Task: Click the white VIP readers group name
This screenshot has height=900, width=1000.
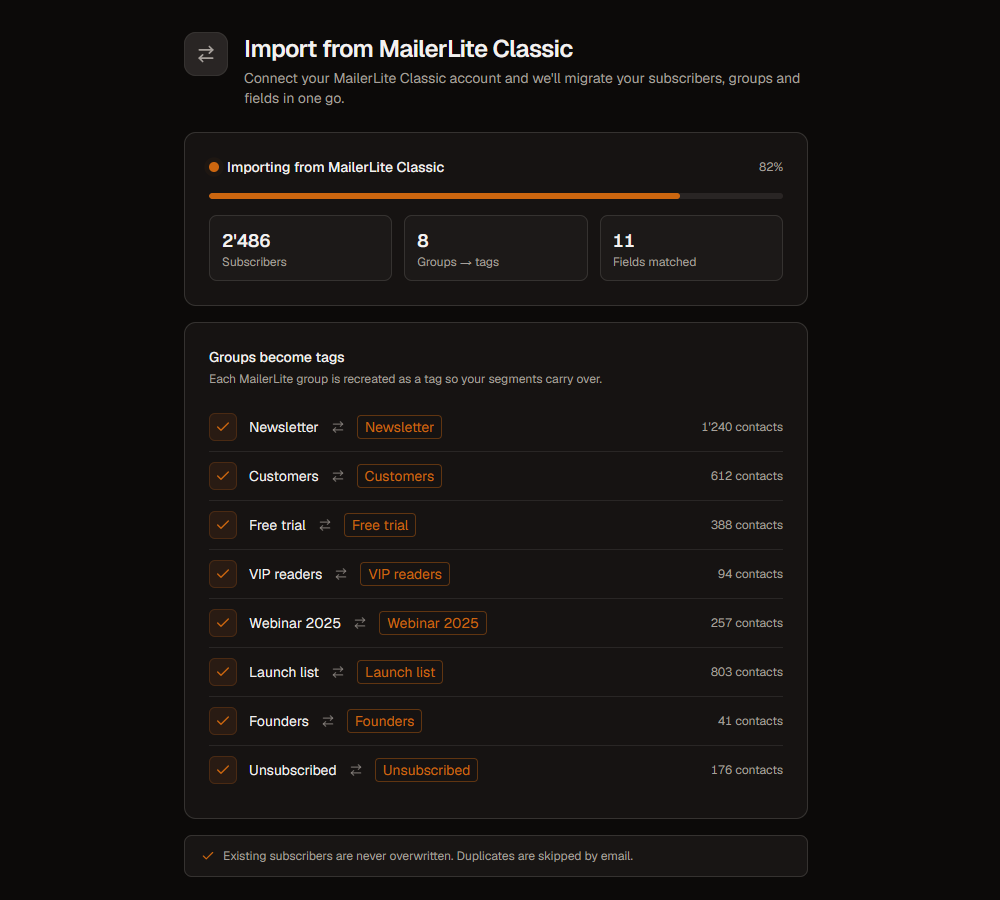Action: tap(286, 574)
